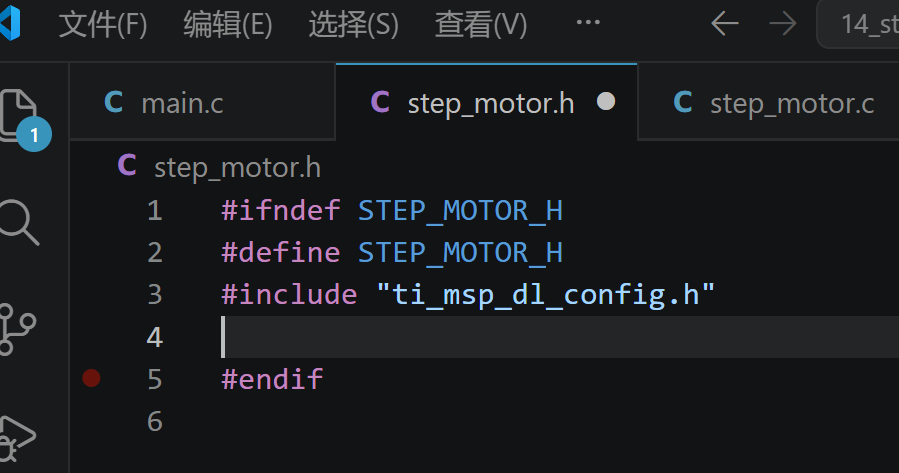Screen dimensions: 899x473
Task: Switch to the main.c tab
Action: (202, 102)
